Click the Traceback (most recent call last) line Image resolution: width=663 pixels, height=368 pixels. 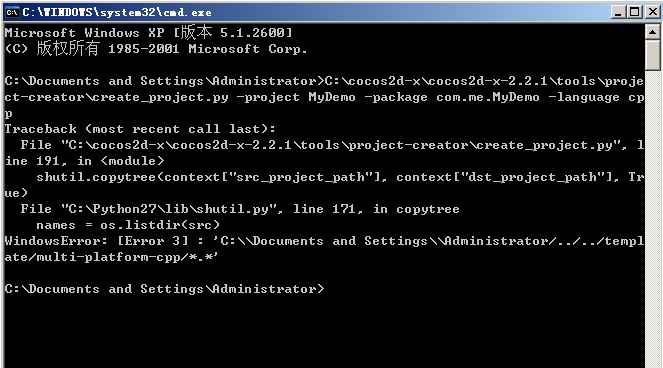pyautogui.click(x=140, y=129)
